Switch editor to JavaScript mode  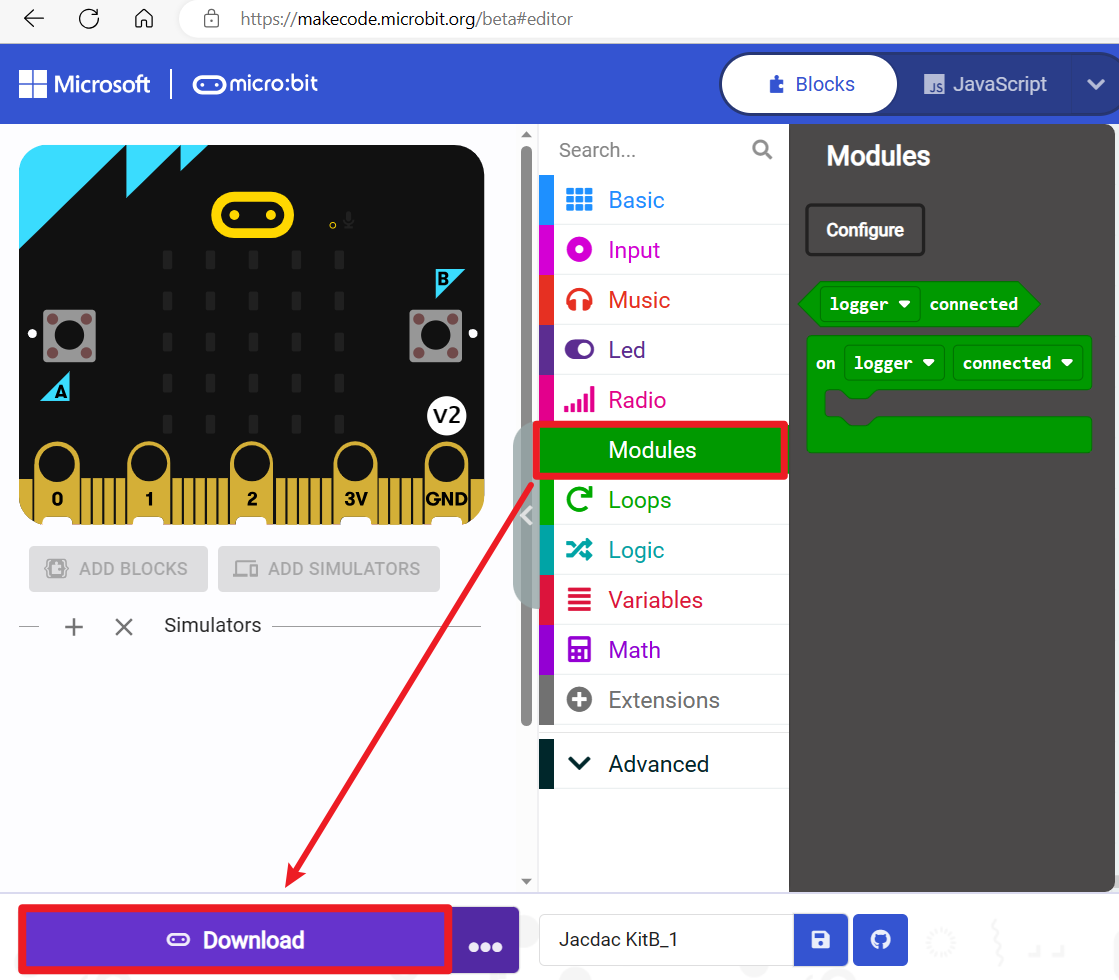coord(985,85)
